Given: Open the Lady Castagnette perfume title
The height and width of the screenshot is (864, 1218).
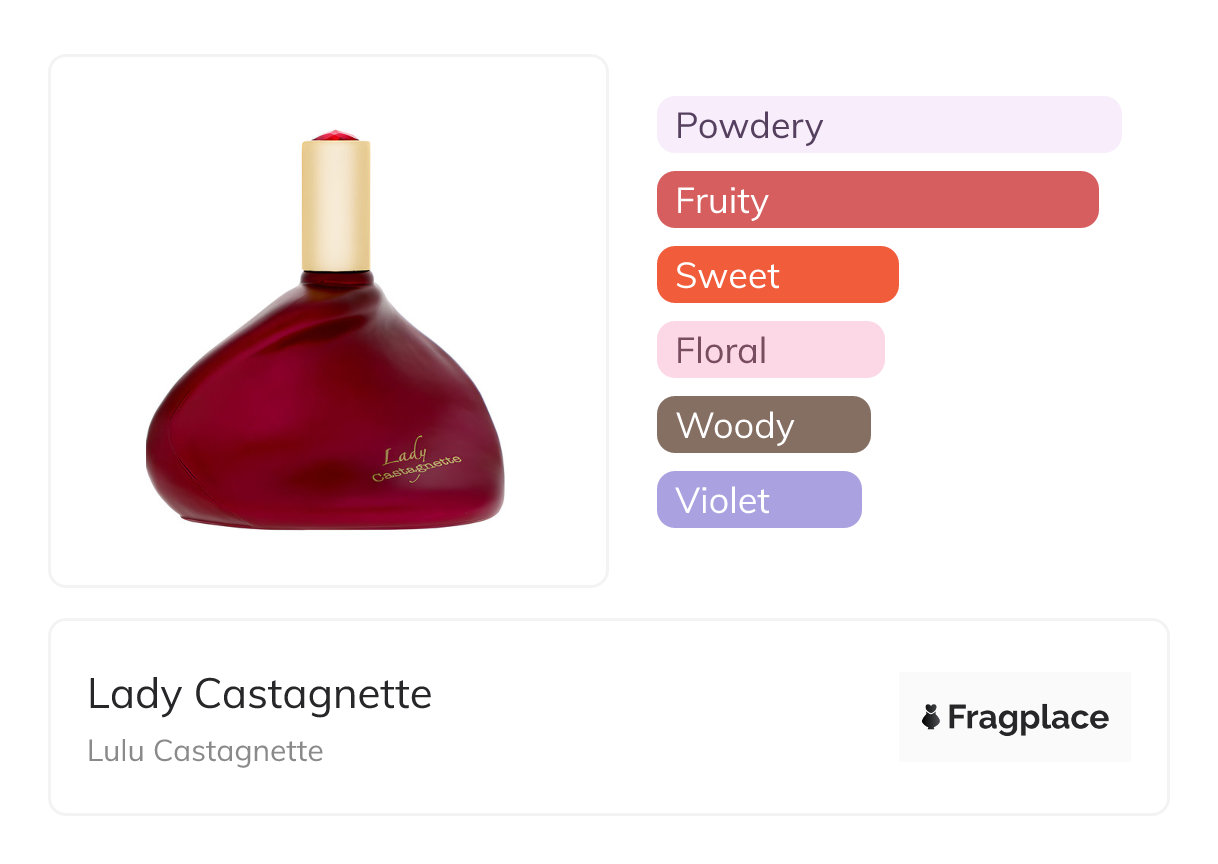Looking at the screenshot, I should pyautogui.click(x=260, y=694).
